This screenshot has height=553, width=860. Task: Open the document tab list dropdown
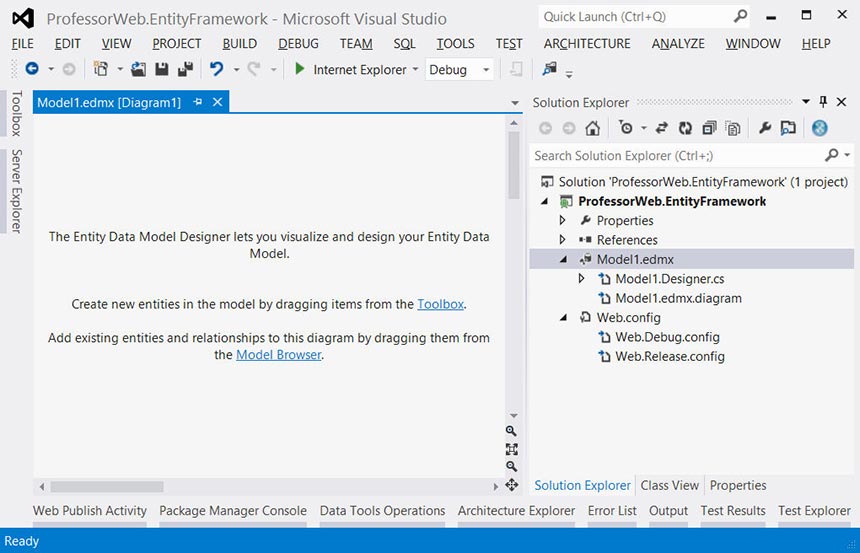tap(514, 103)
